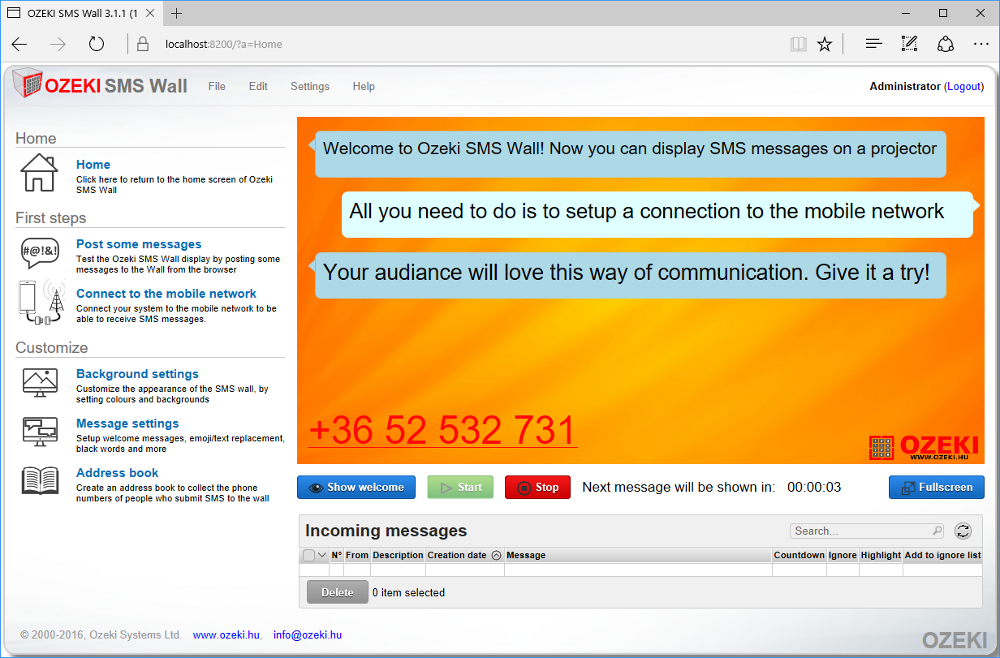The image size is (1000, 658).
Task: Click the Address book open-book icon
Action: click(40, 481)
